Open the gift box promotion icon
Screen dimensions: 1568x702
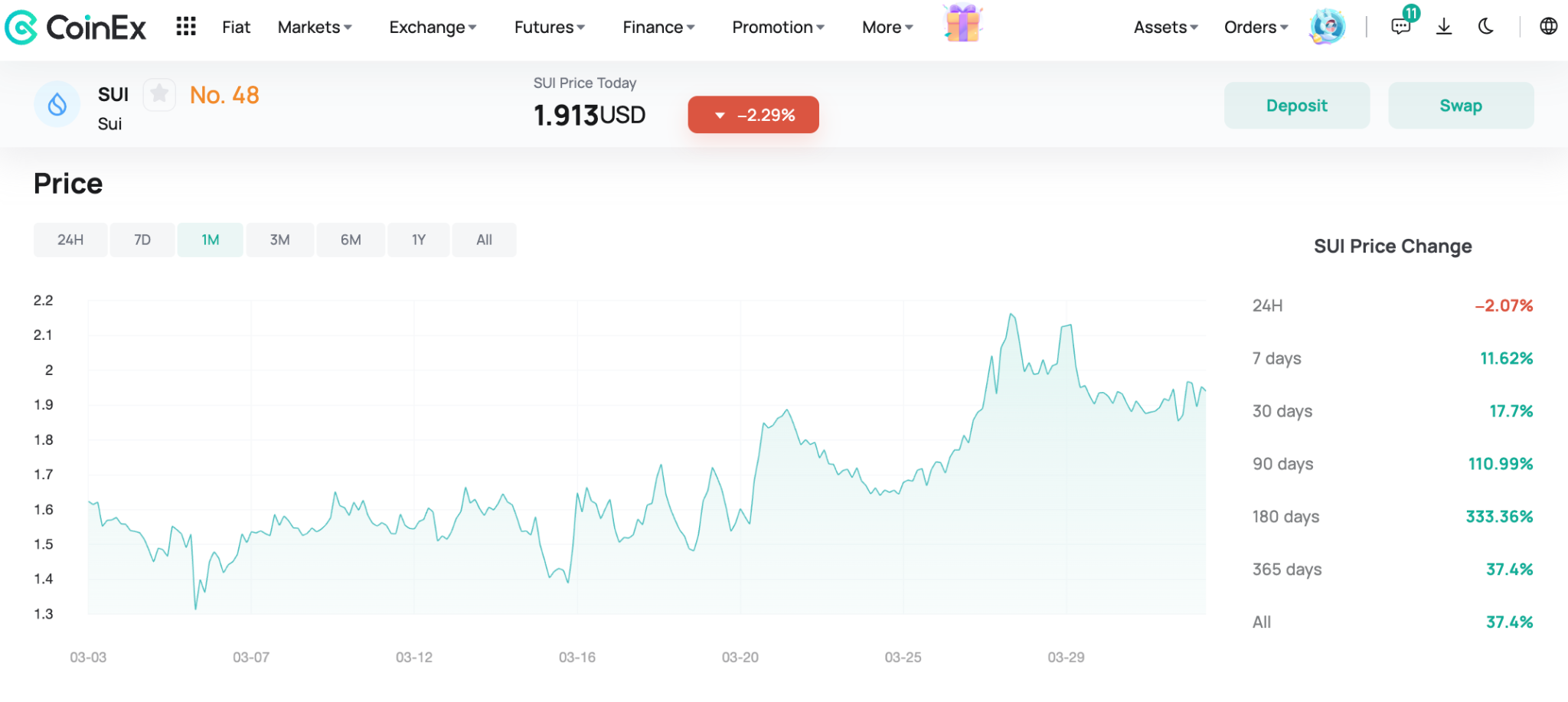[963, 24]
